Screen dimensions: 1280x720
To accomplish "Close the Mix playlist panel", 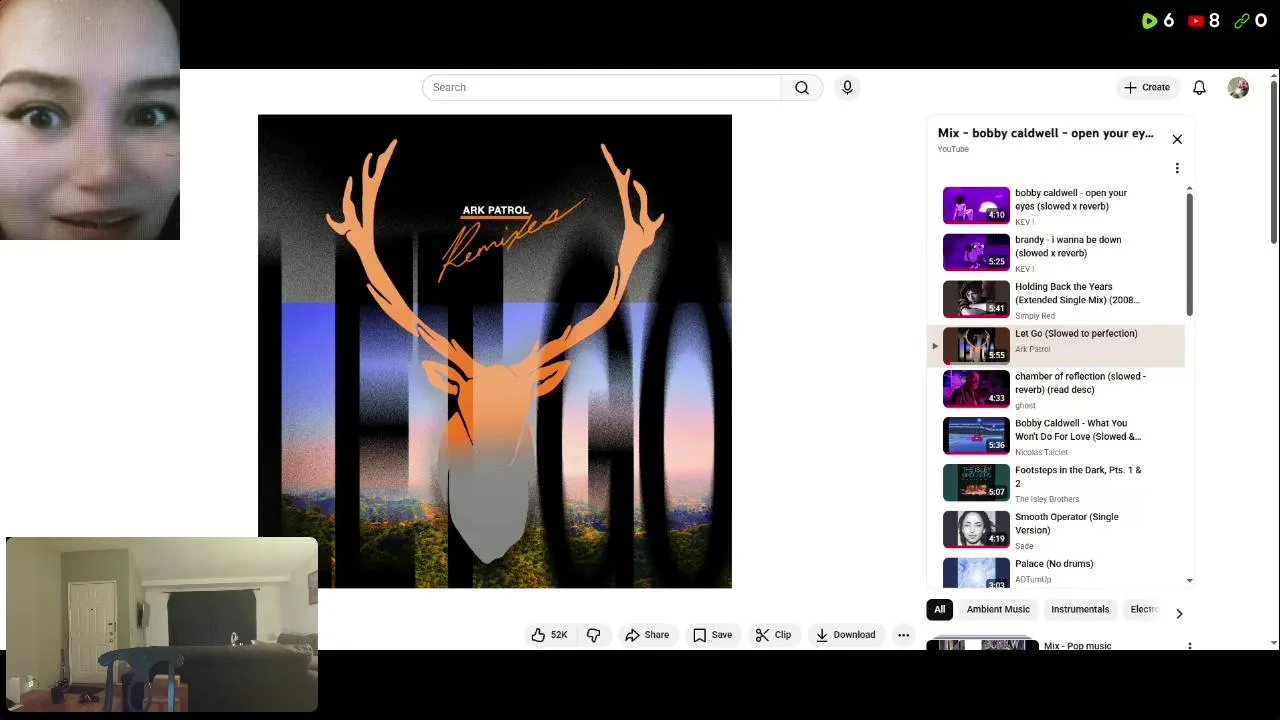I will click(x=1177, y=139).
